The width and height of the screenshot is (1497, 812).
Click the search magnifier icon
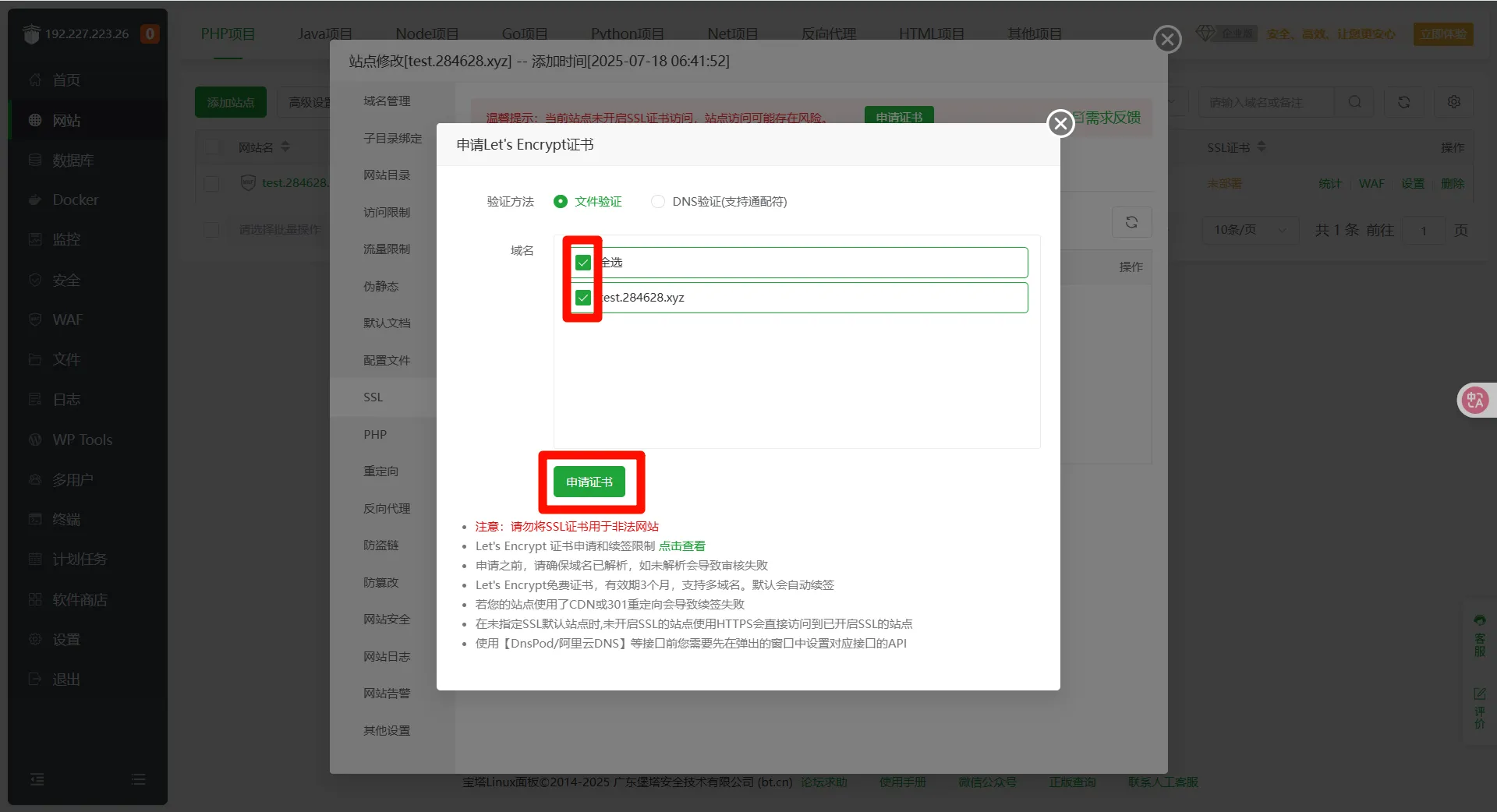tap(1355, 102)
